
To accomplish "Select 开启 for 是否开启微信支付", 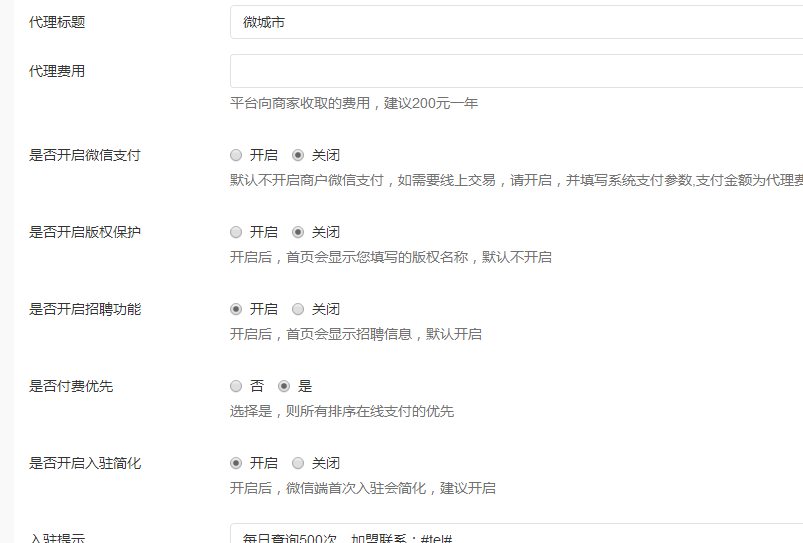I will point(236,155).
